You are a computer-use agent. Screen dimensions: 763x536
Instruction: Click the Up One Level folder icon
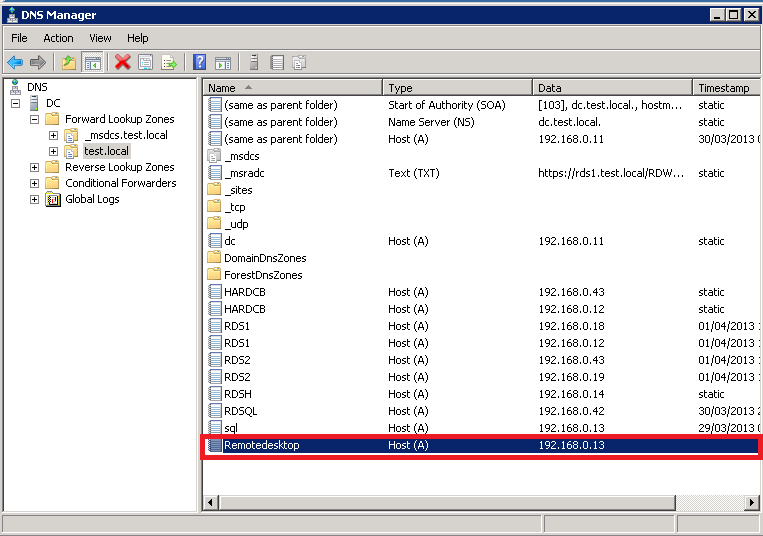pyautogui.click(x=69, y=63)
